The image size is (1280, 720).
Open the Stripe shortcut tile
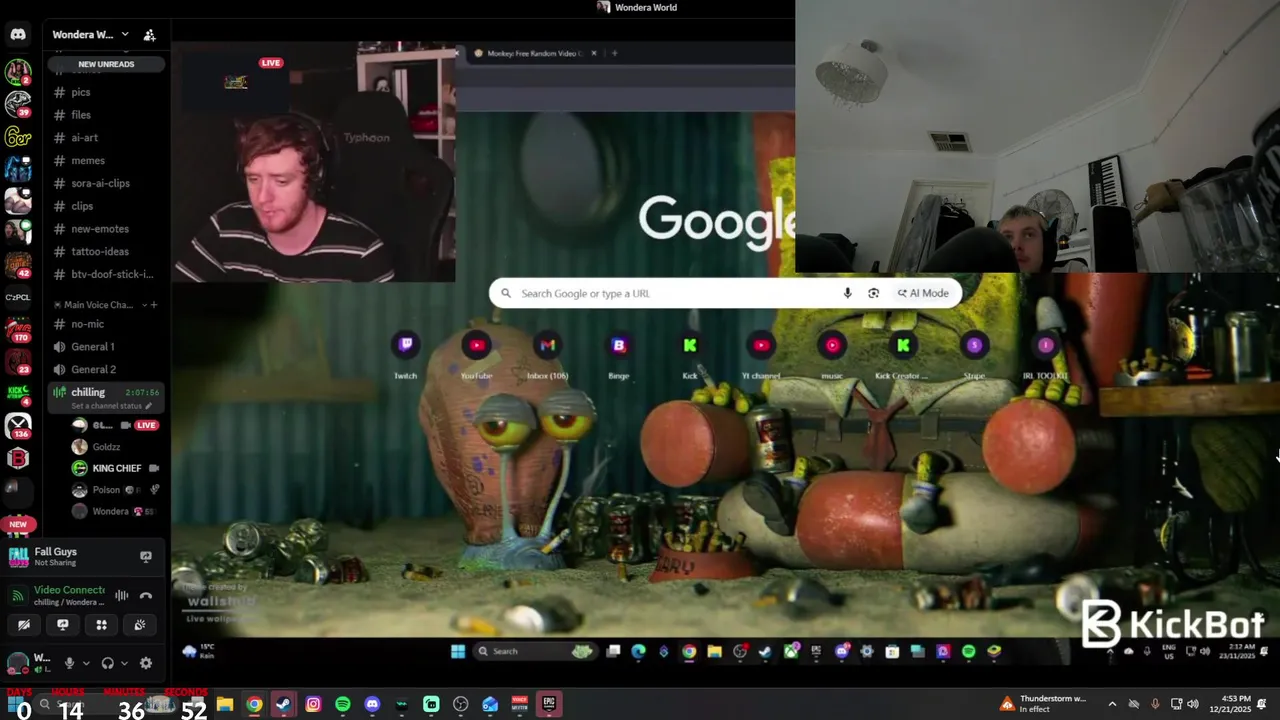coord(974,346)
